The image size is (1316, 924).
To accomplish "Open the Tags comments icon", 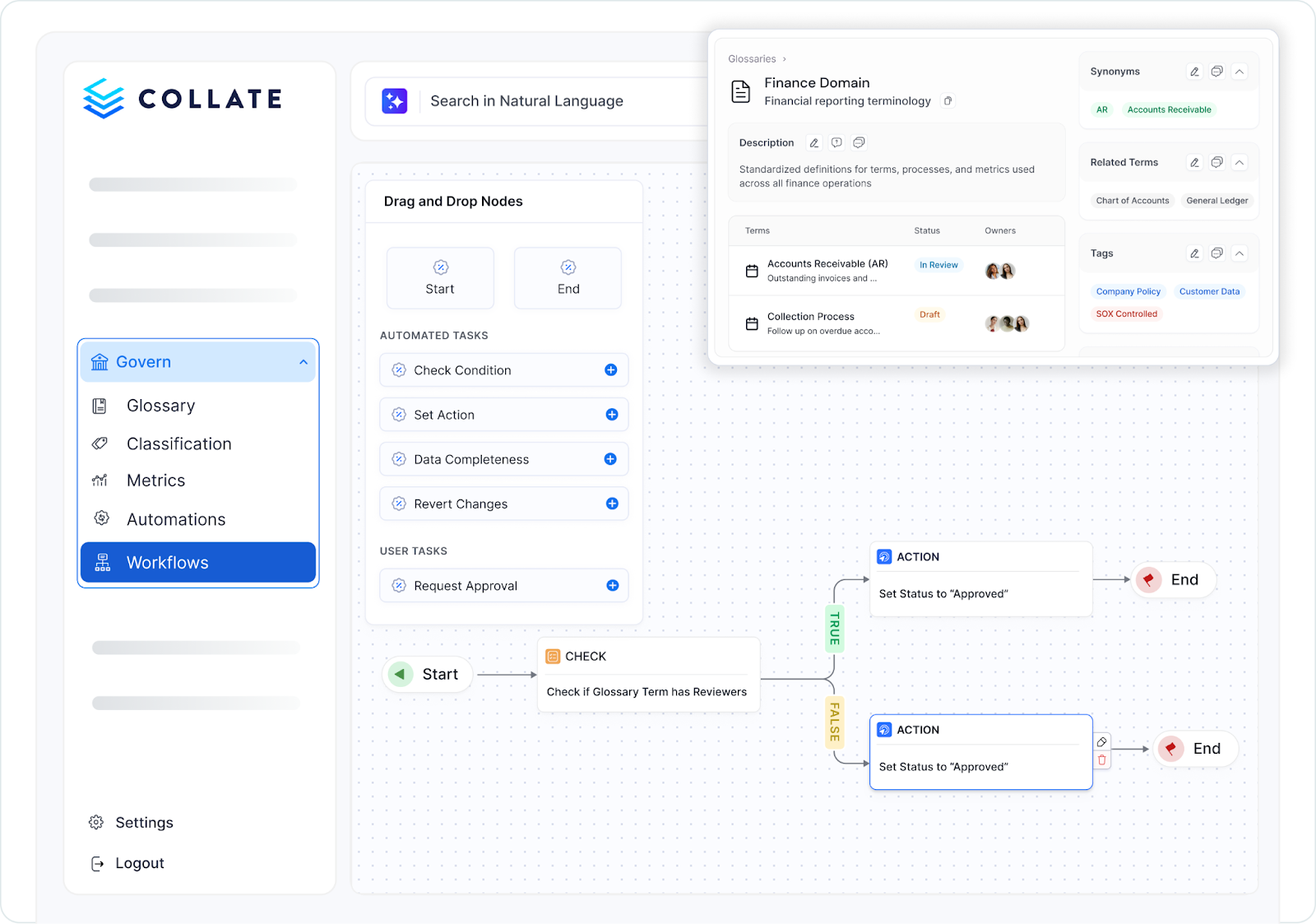I will coord(1217,253).
